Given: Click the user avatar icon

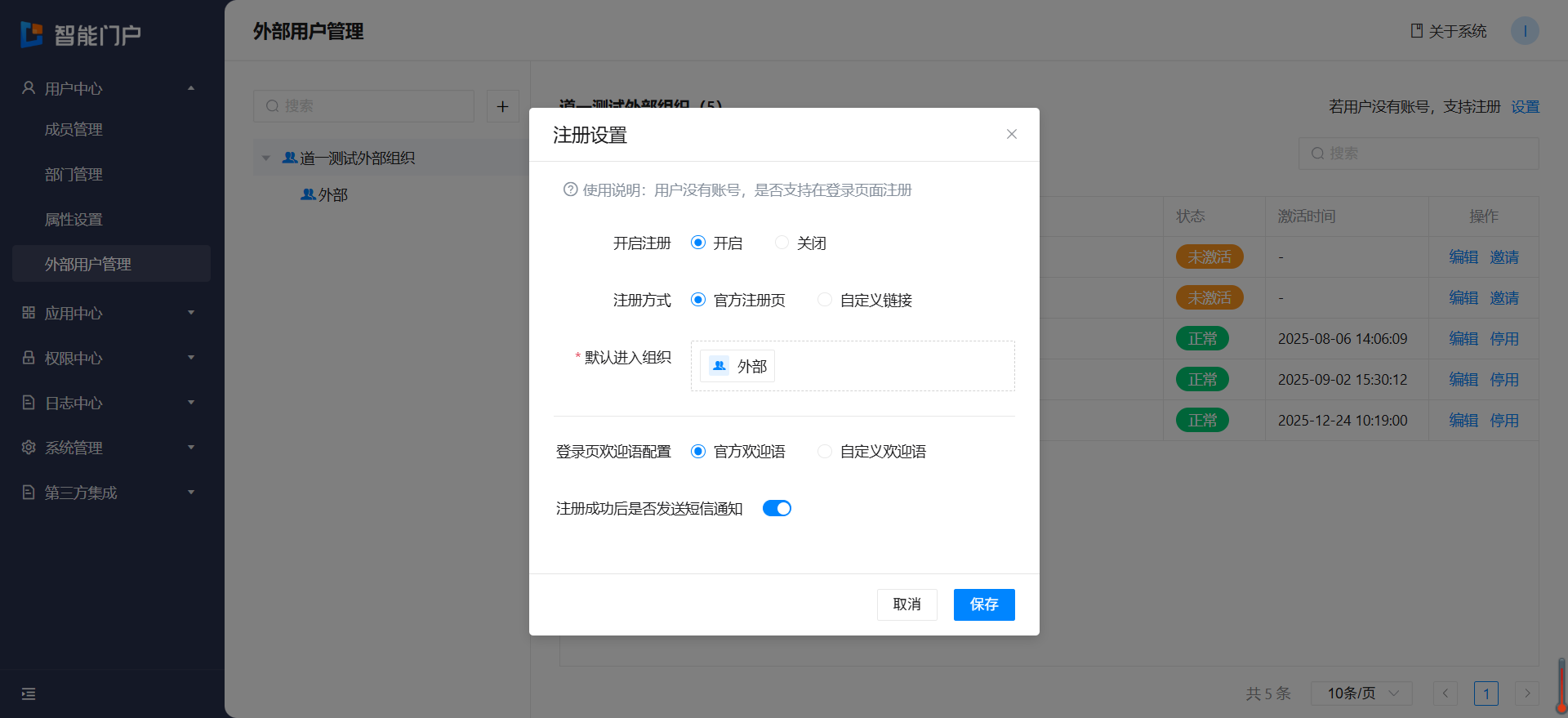Looking at the screenshot, I should pos(1524,31).
